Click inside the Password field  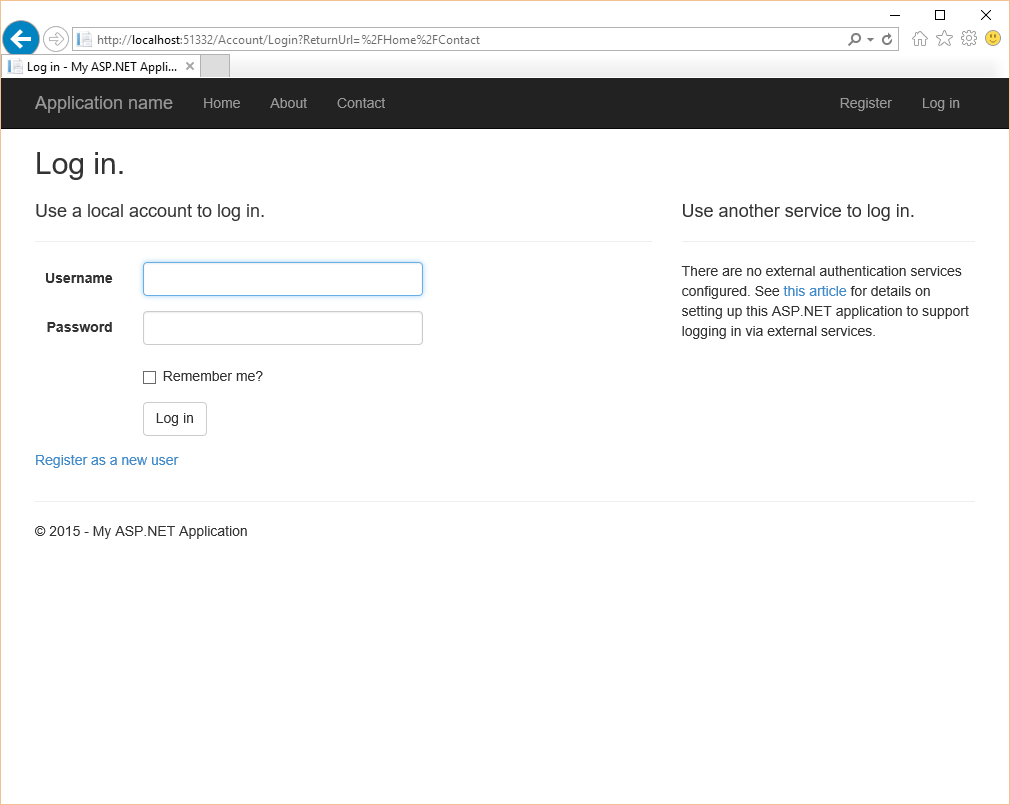pos(282,327)
